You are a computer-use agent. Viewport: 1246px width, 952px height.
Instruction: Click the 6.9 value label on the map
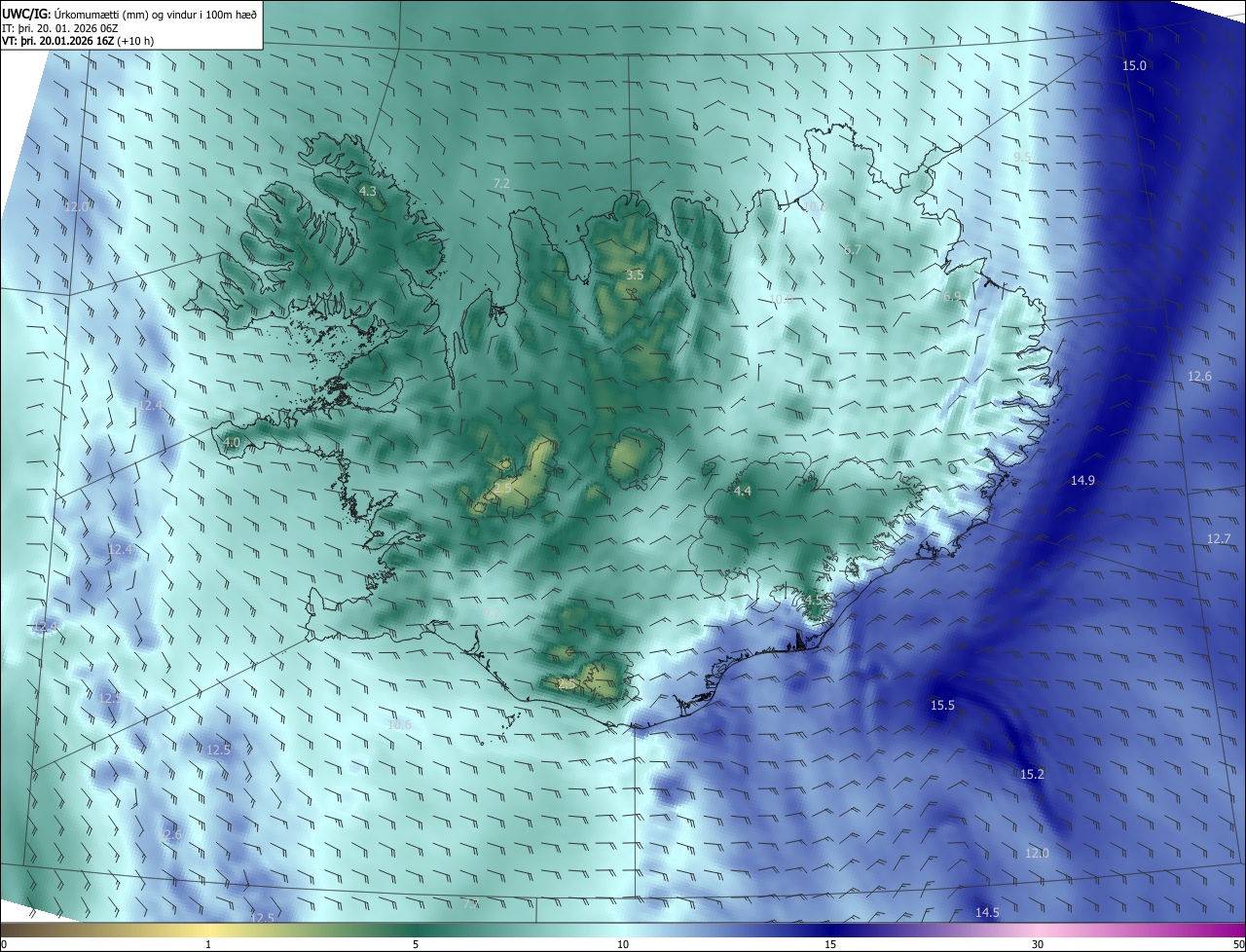click(952, 296)
